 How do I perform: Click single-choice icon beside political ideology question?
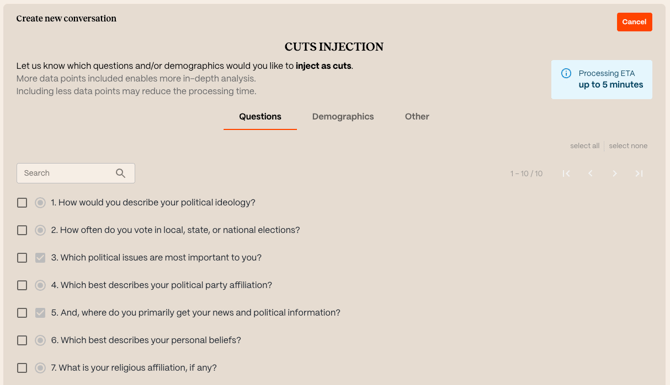click(x=40, y=203)
